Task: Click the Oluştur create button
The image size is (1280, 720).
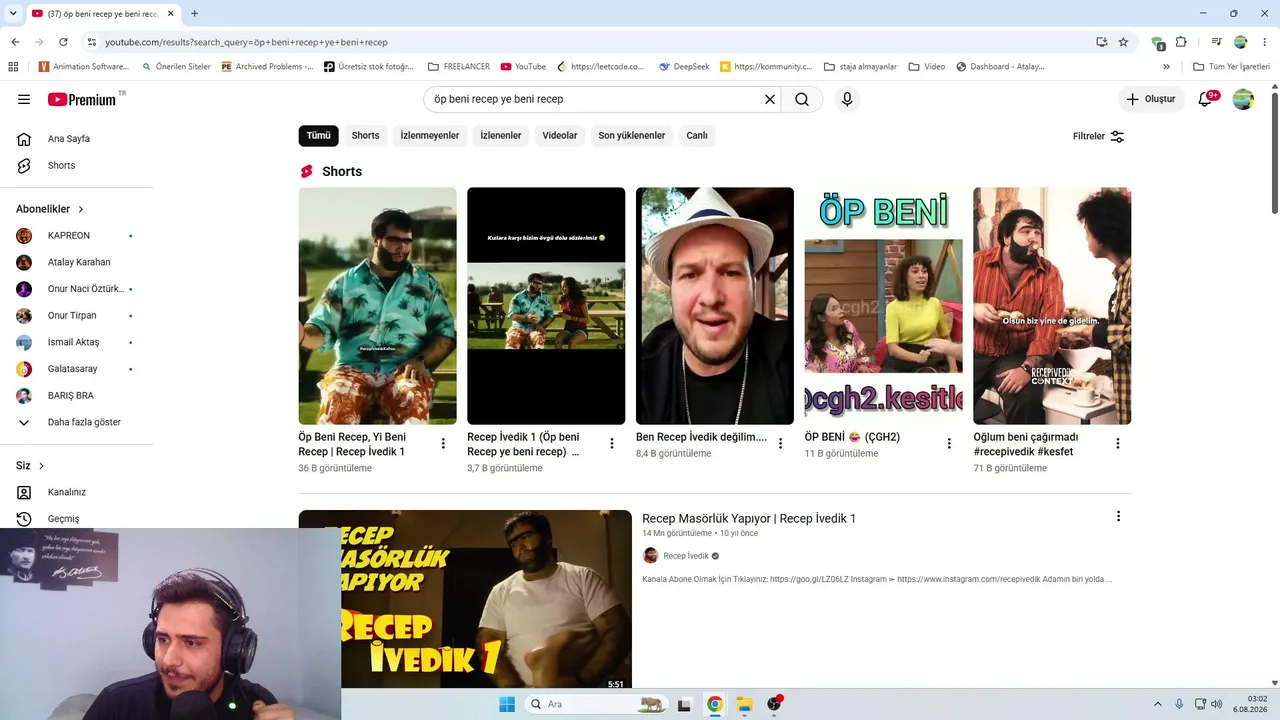Action: [1151, 99]
